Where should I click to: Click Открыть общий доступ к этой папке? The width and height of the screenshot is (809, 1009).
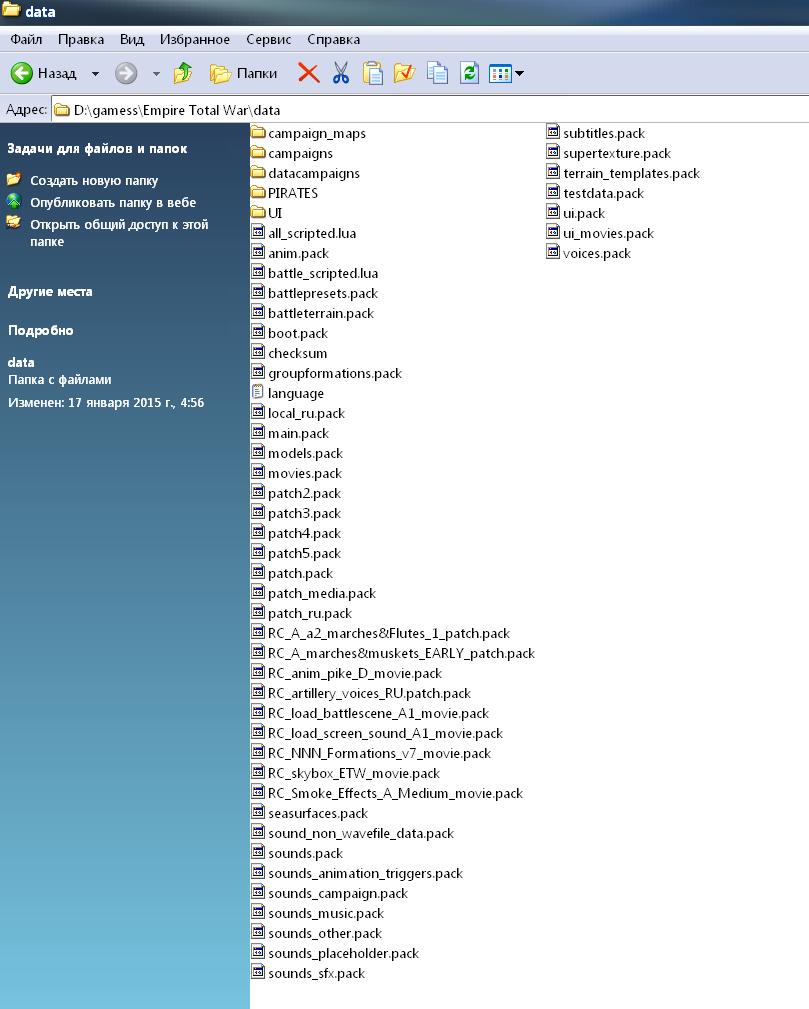coord(119,233)
